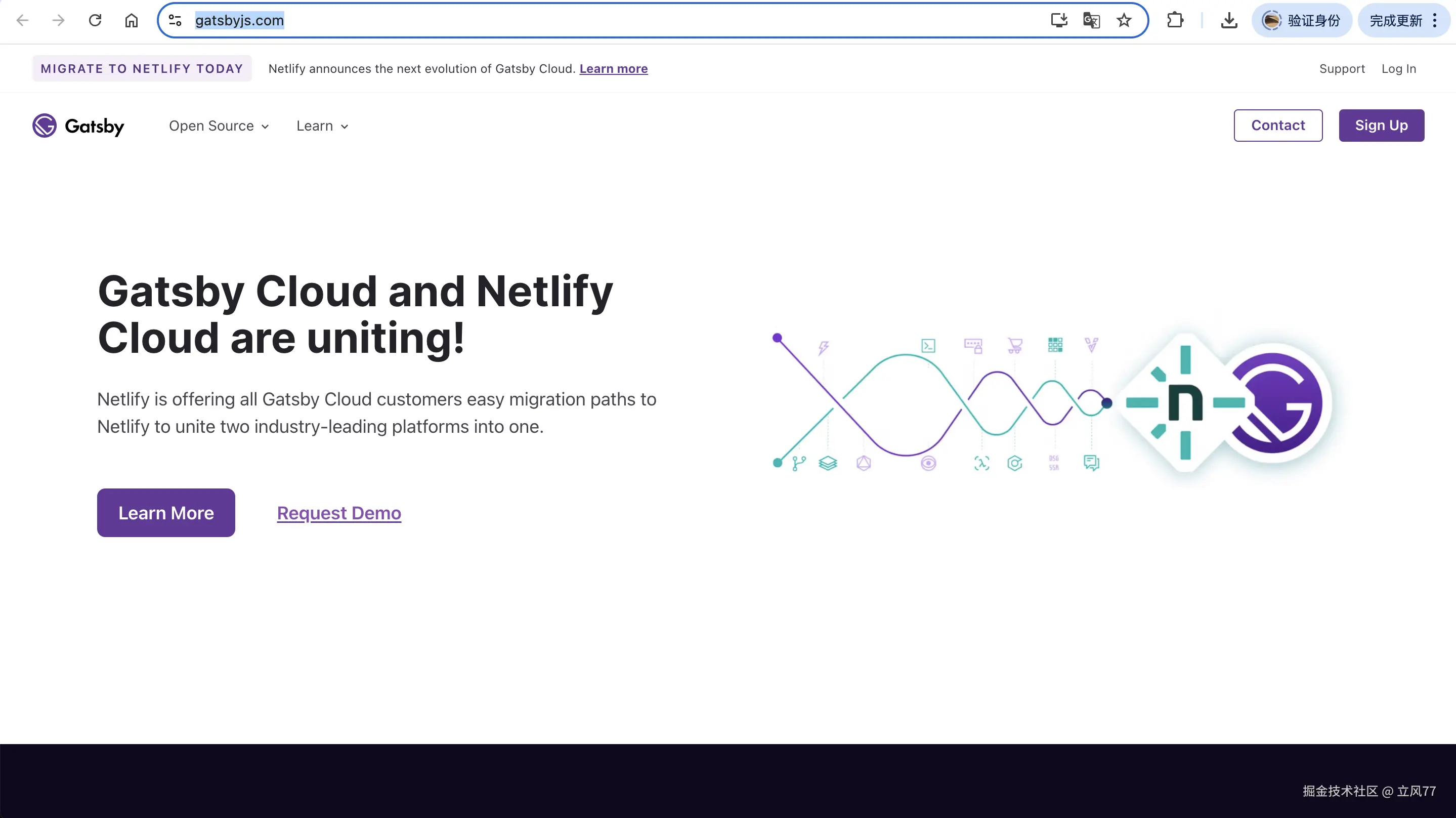Bookmark page with star icon
This screenshot has height=818, width=1456.
pyautogui.click(x=1124, y=20)
